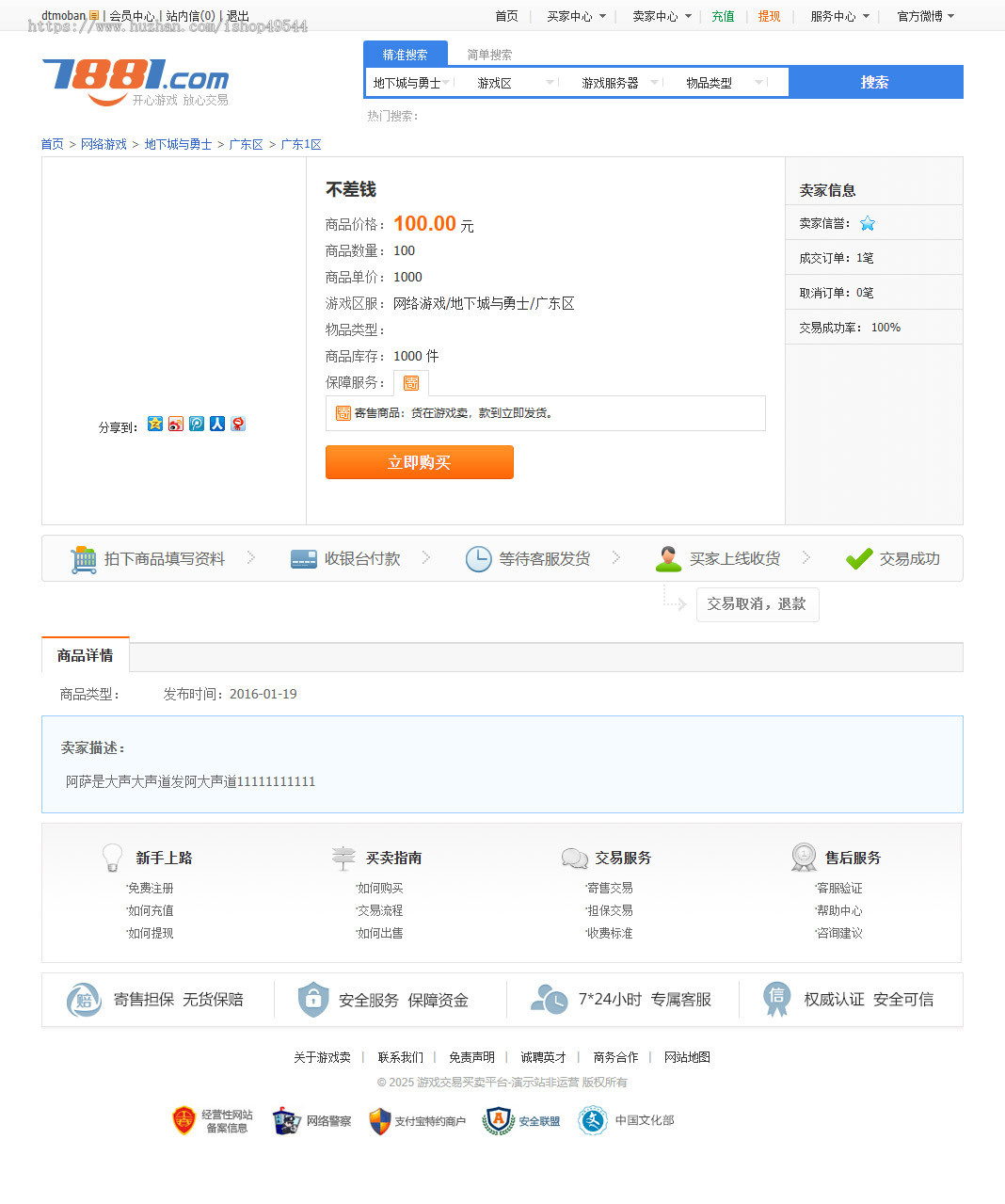The height and width of the screenshot is (1204, 1005).
Task: Open the 提现 link in top bar
Action: (769, 16)
